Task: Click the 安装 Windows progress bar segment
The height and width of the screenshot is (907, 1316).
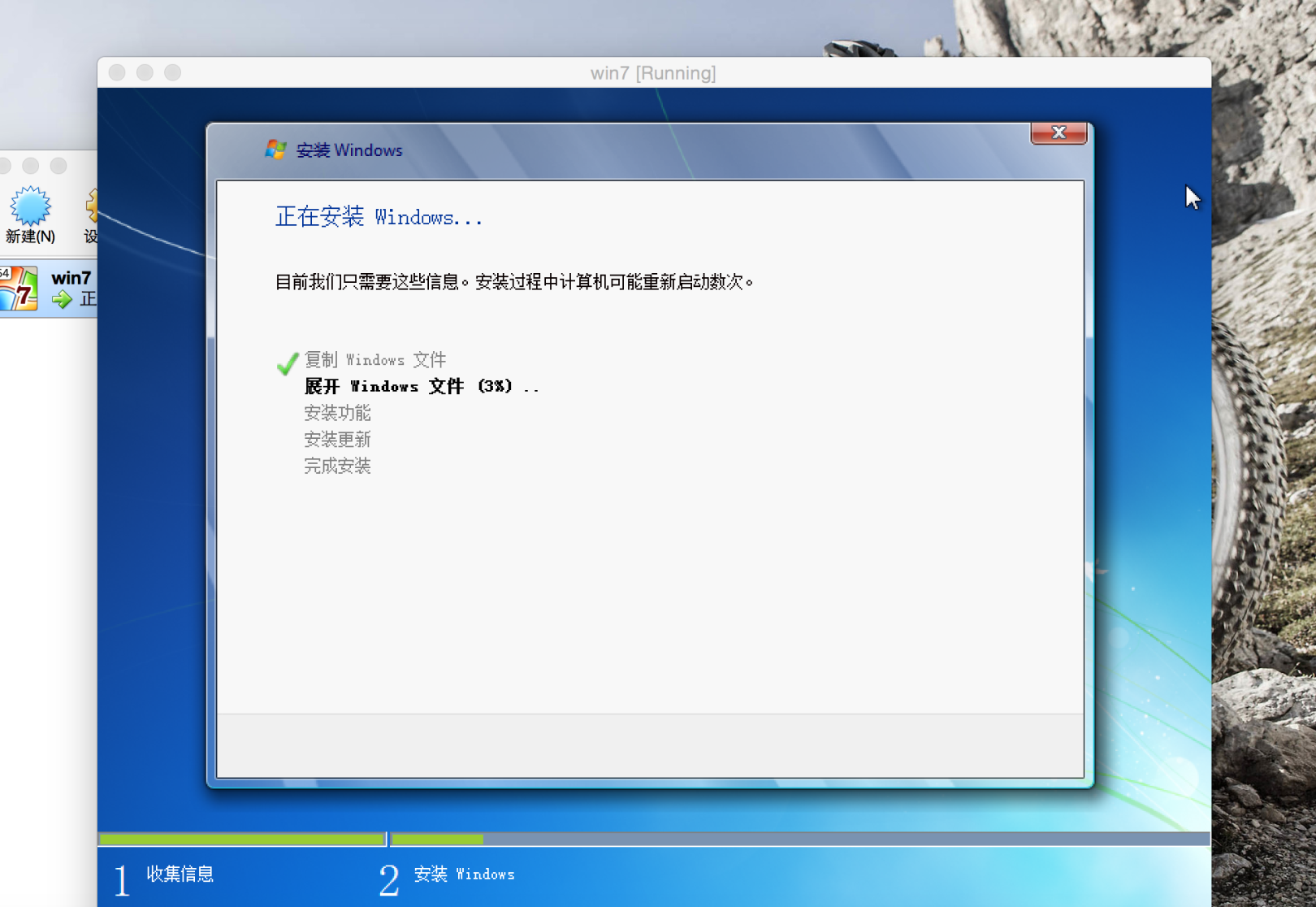Action: [x=800, y=838]
